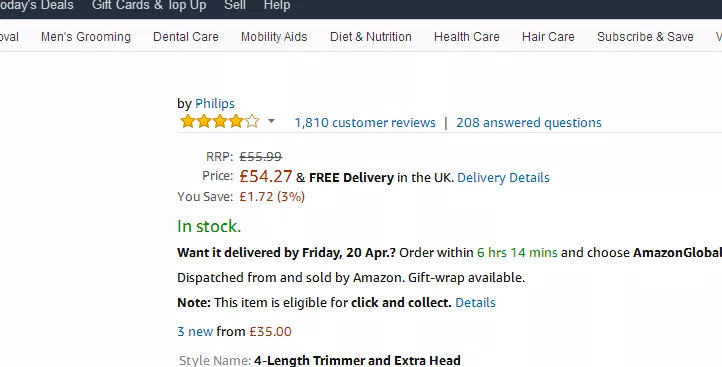Screen dimensions: 722x367
Task: Open the Men's Grooming category
Action: click(86, 37)
